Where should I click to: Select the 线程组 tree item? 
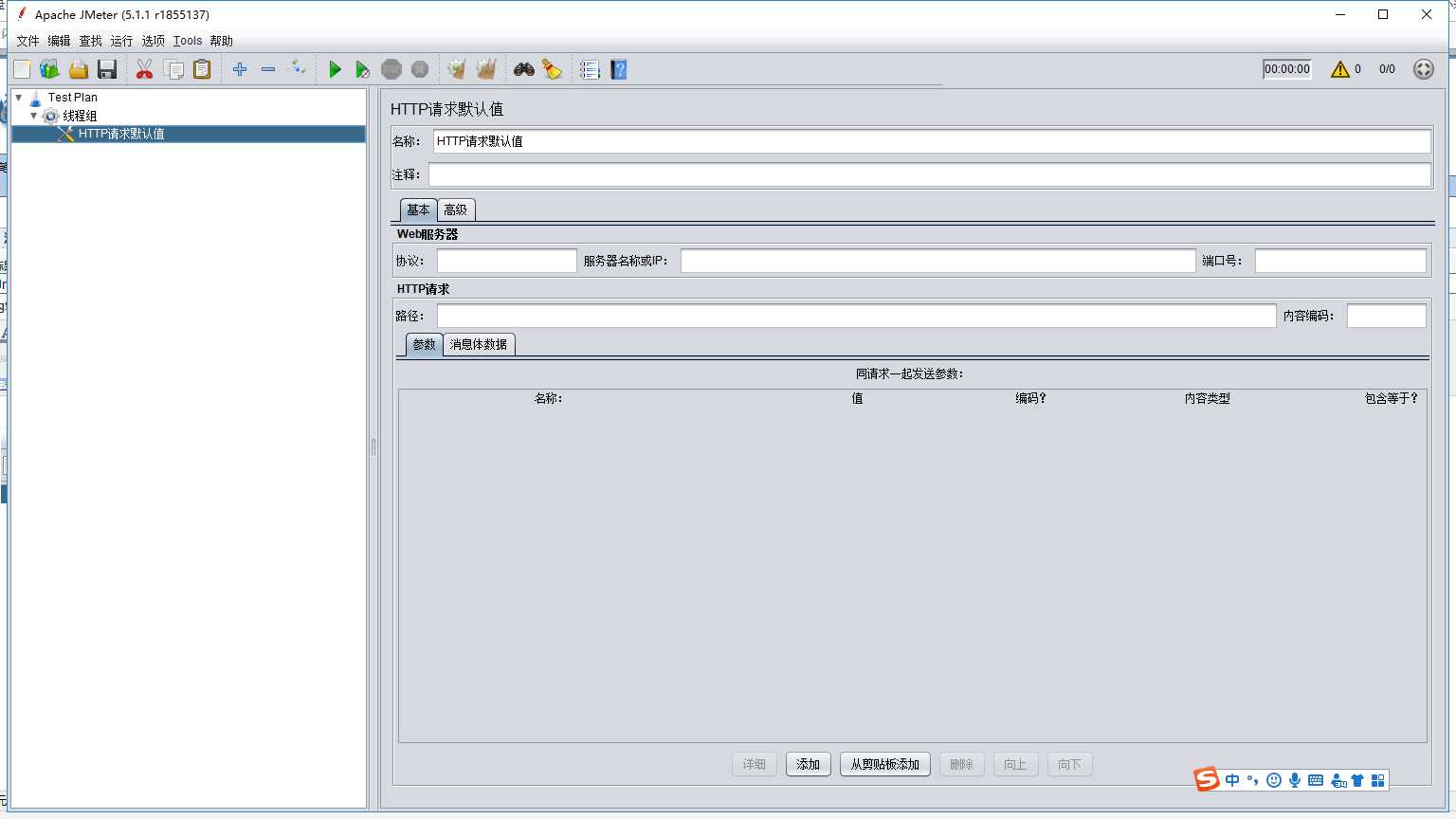point(80,116)
